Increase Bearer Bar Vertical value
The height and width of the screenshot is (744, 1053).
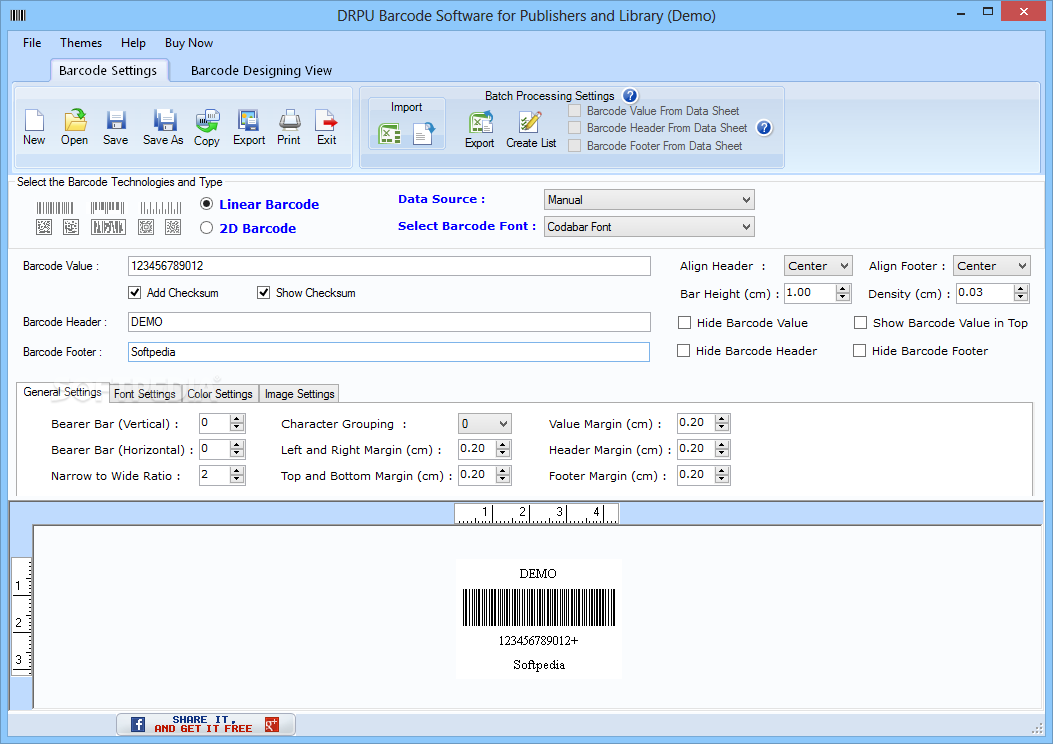pos(236,419)
